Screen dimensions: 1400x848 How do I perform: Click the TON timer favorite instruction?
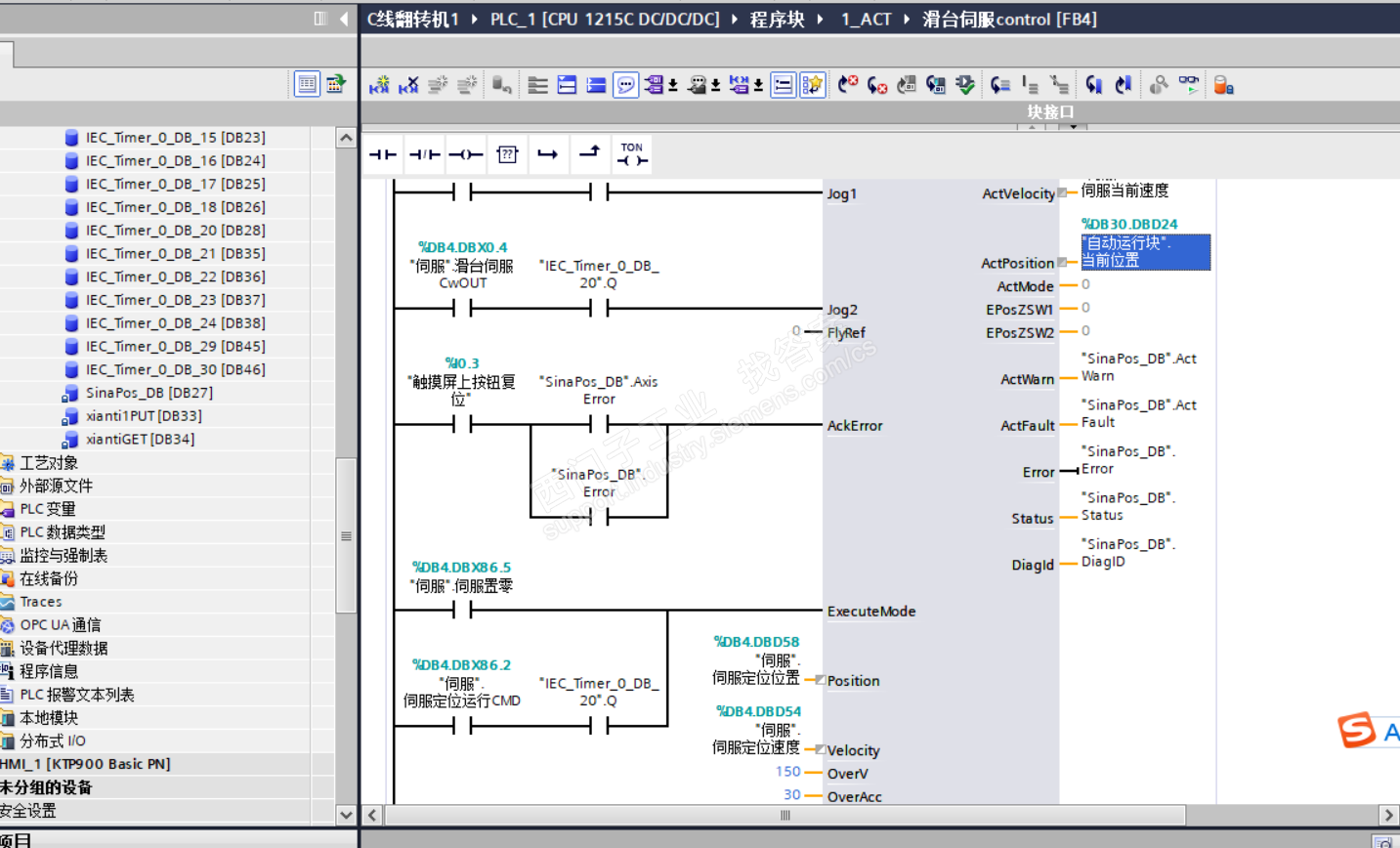632,154
